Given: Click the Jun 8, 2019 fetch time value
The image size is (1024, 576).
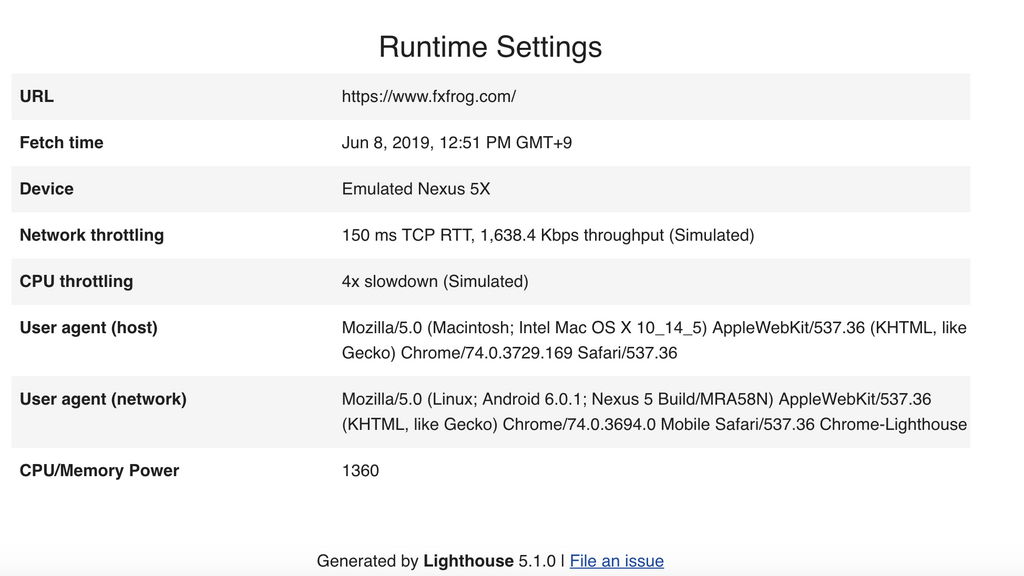Looking at the screenshot, I should click(456, 143).
